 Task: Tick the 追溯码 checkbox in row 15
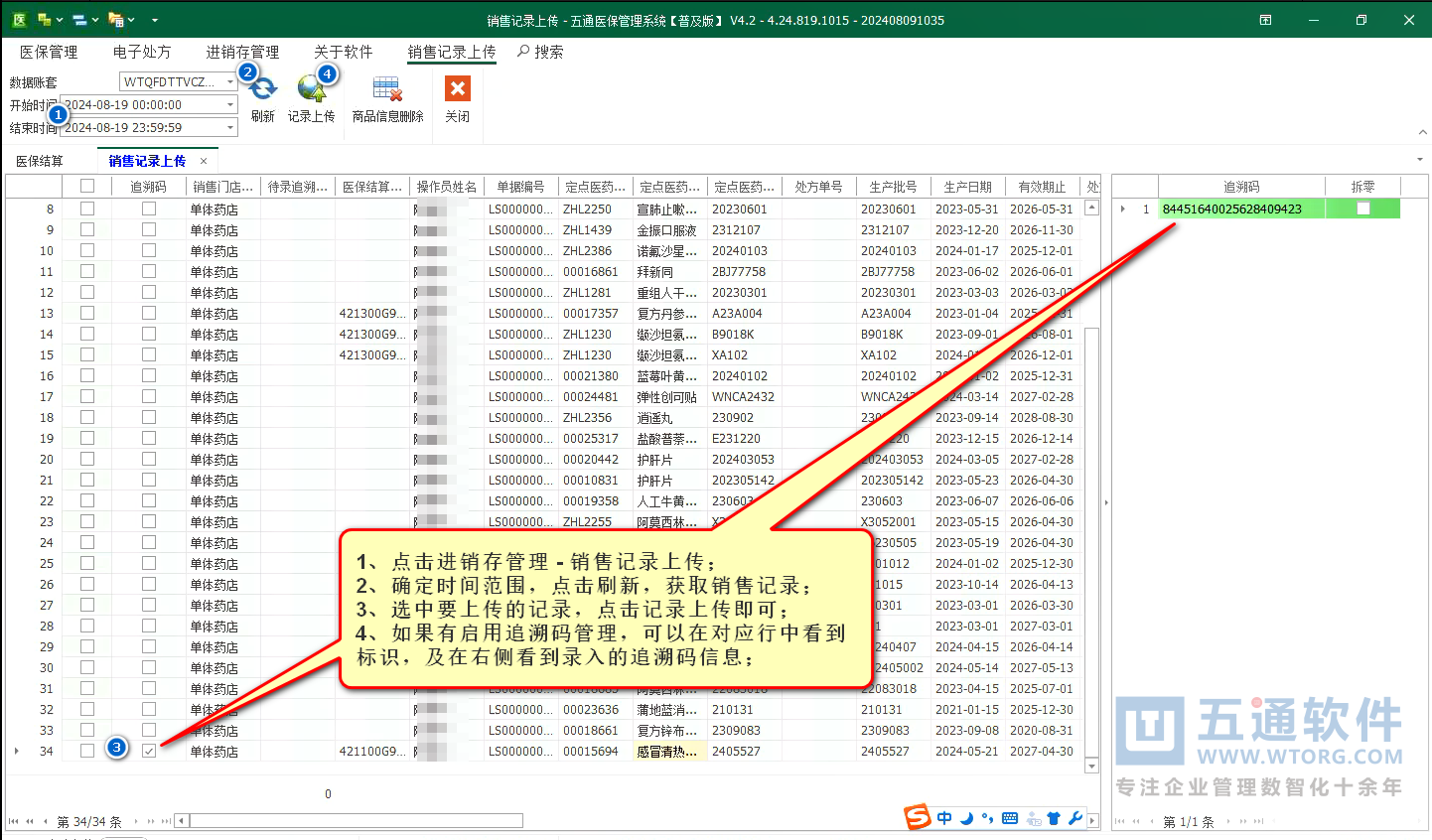(x=149, y=354)
